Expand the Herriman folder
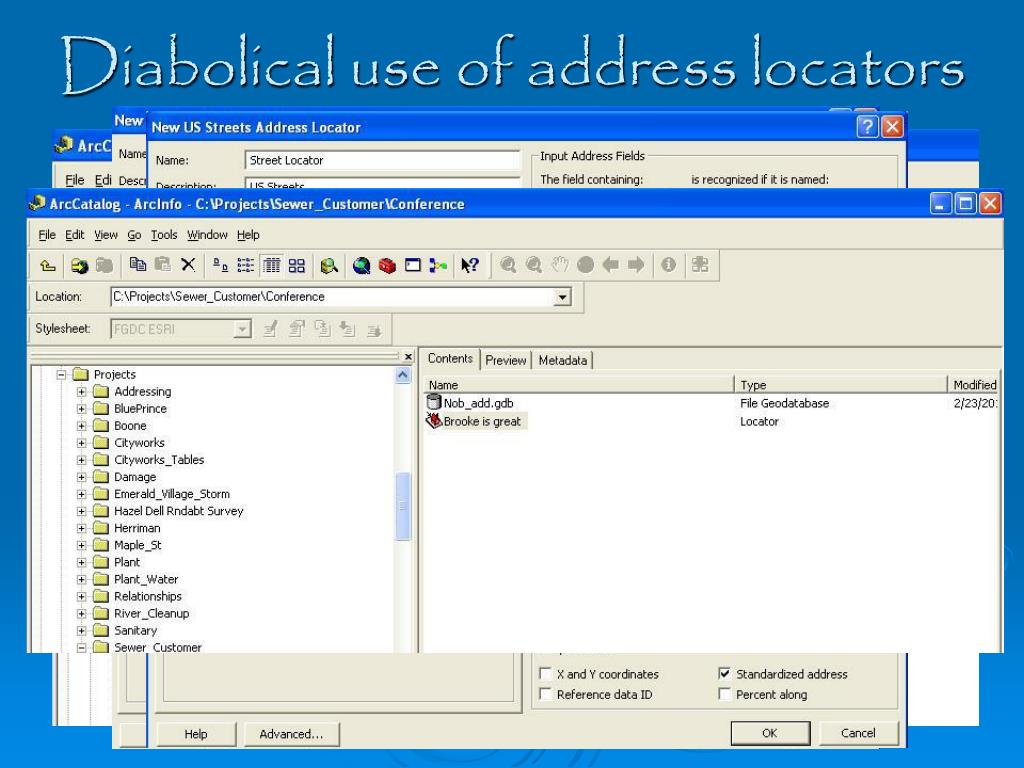 tap(82, 528)
